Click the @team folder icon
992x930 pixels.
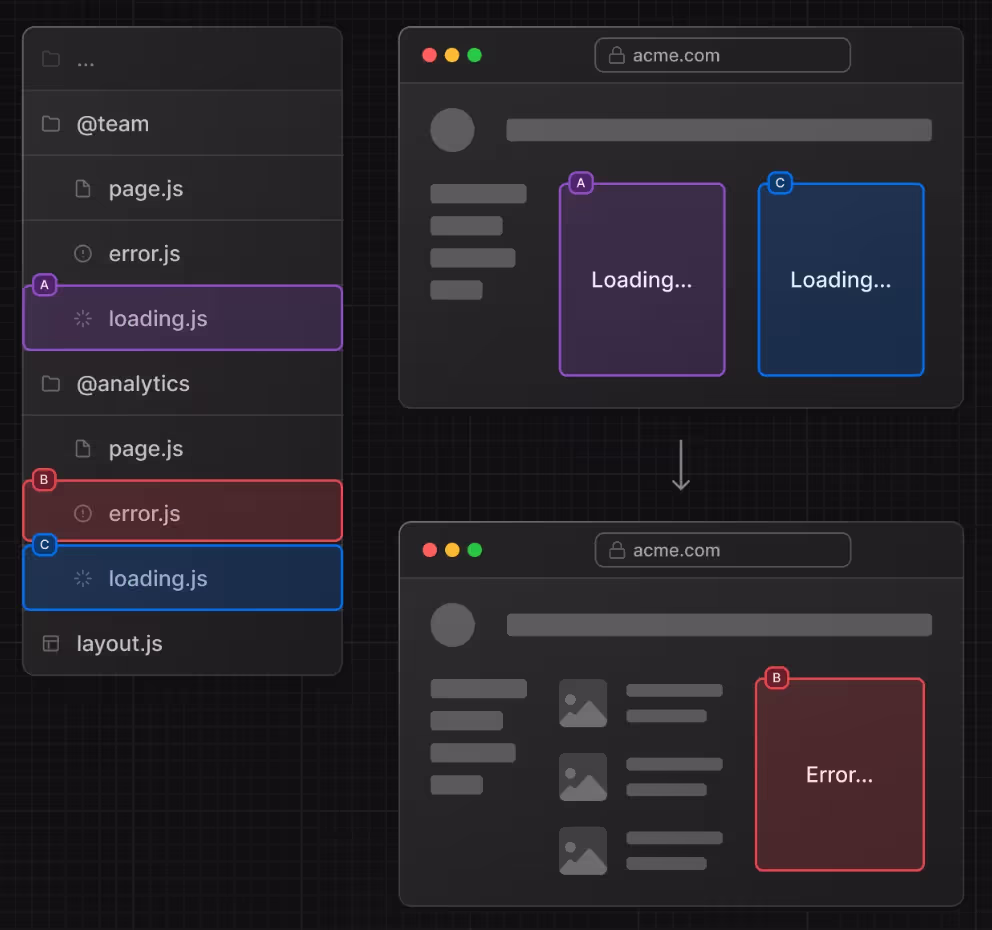pos(51,123)
